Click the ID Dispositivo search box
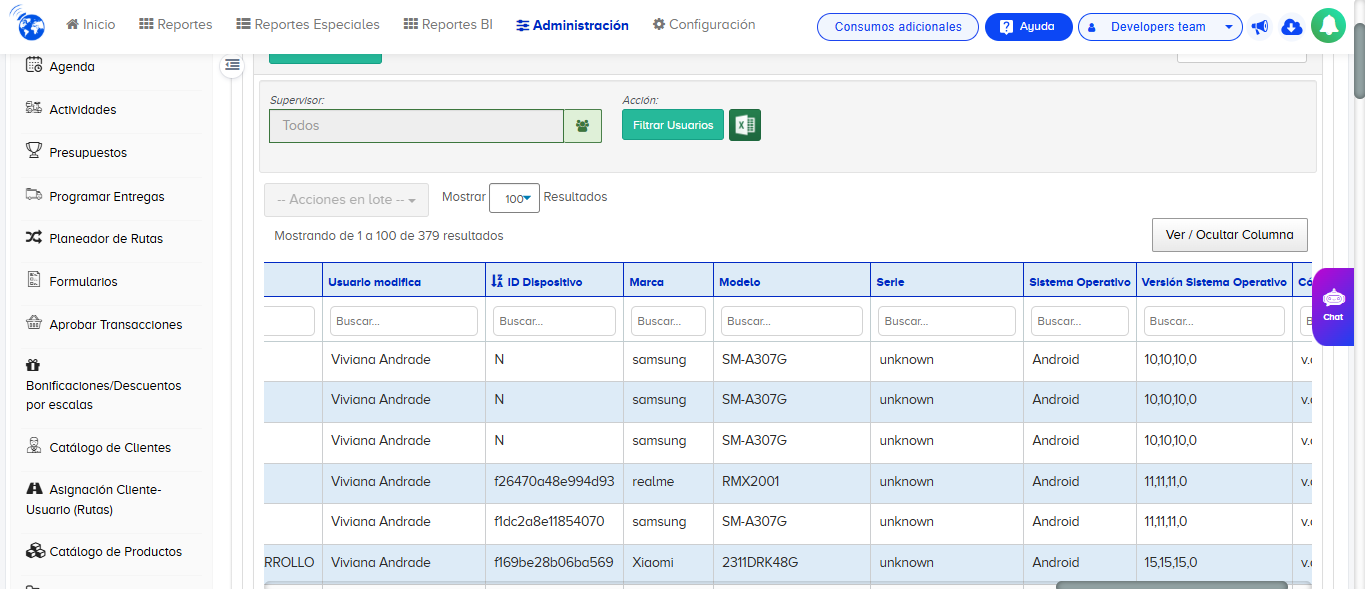 [x=554, y=321]
